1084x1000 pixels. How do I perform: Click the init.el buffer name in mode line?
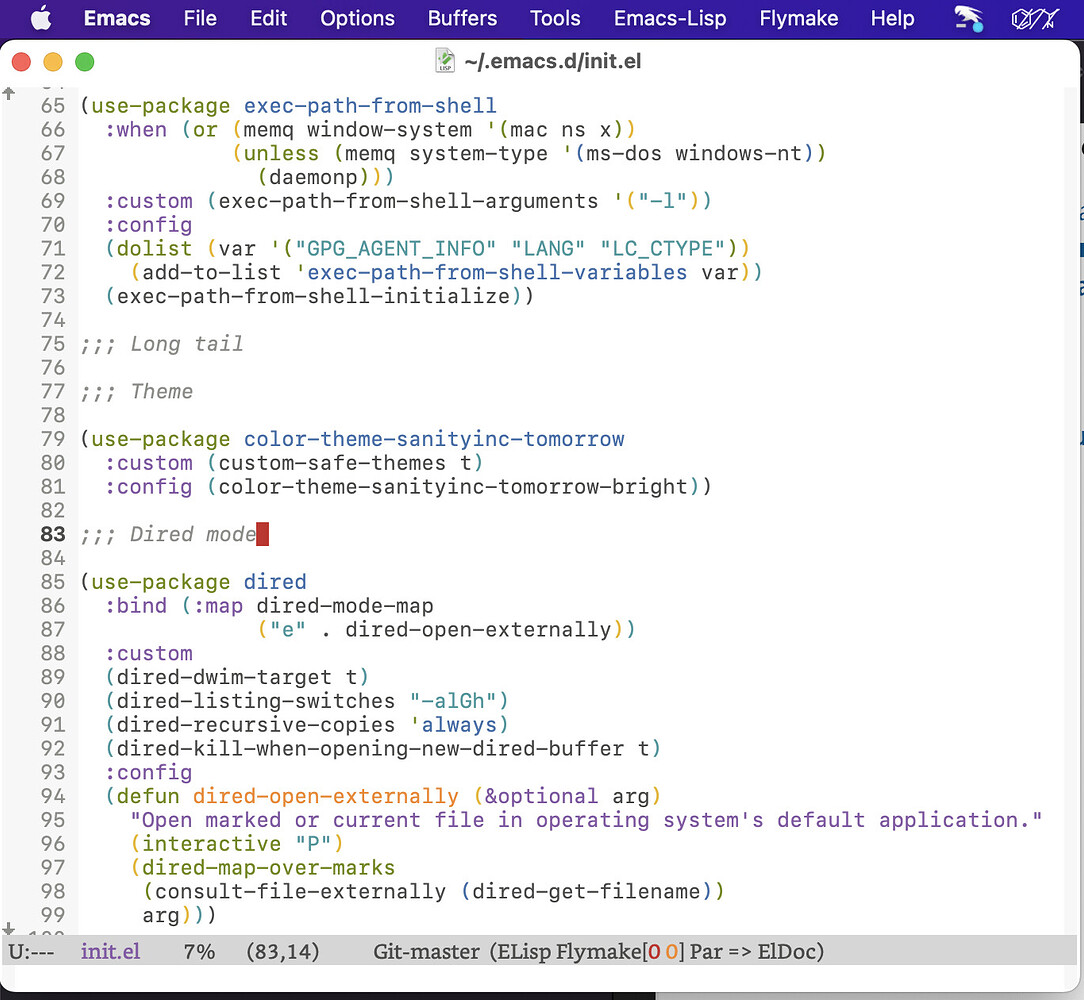[110, 951]
